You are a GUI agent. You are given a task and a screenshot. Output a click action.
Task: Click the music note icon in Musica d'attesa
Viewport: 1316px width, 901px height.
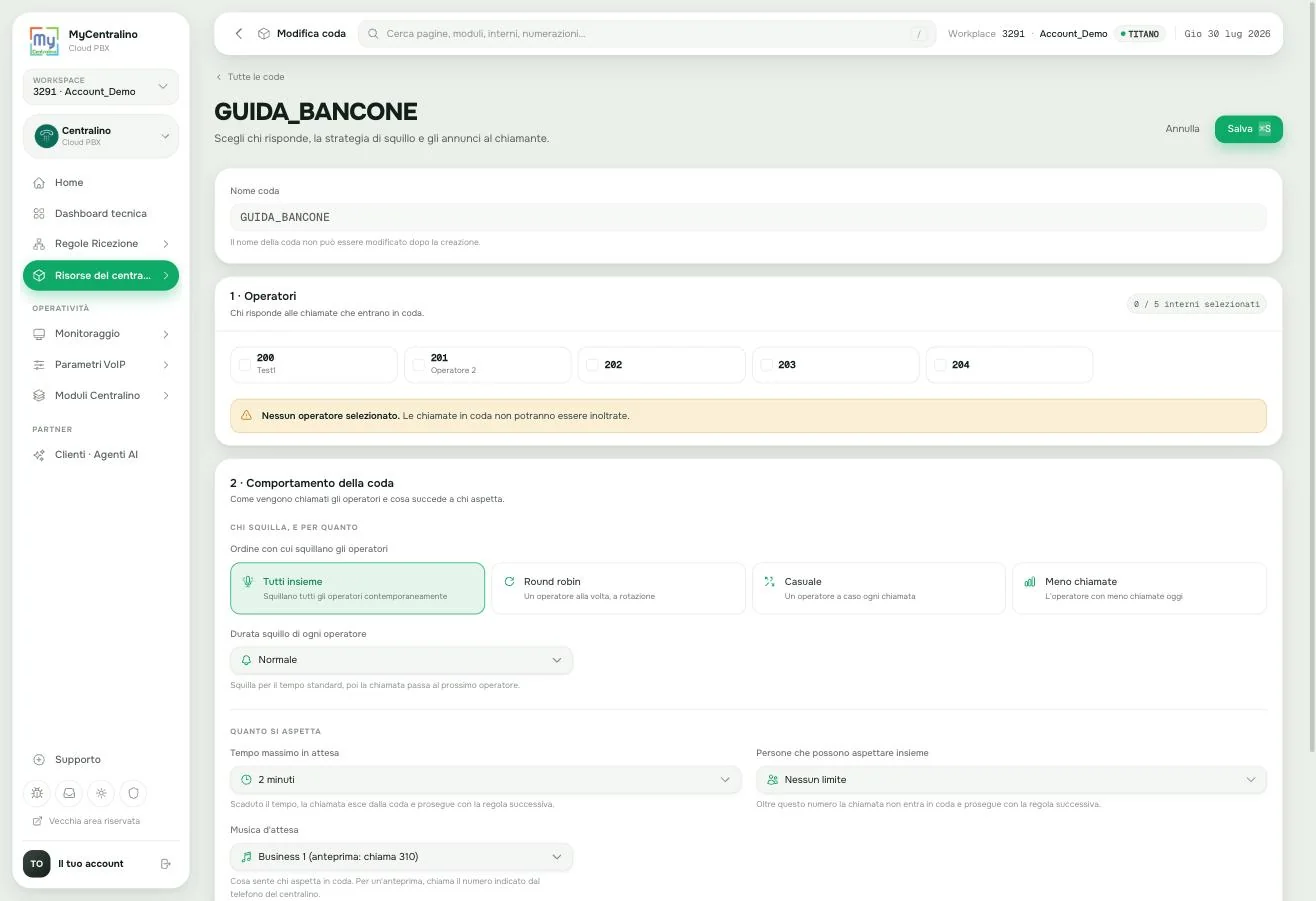coord(246,857)
